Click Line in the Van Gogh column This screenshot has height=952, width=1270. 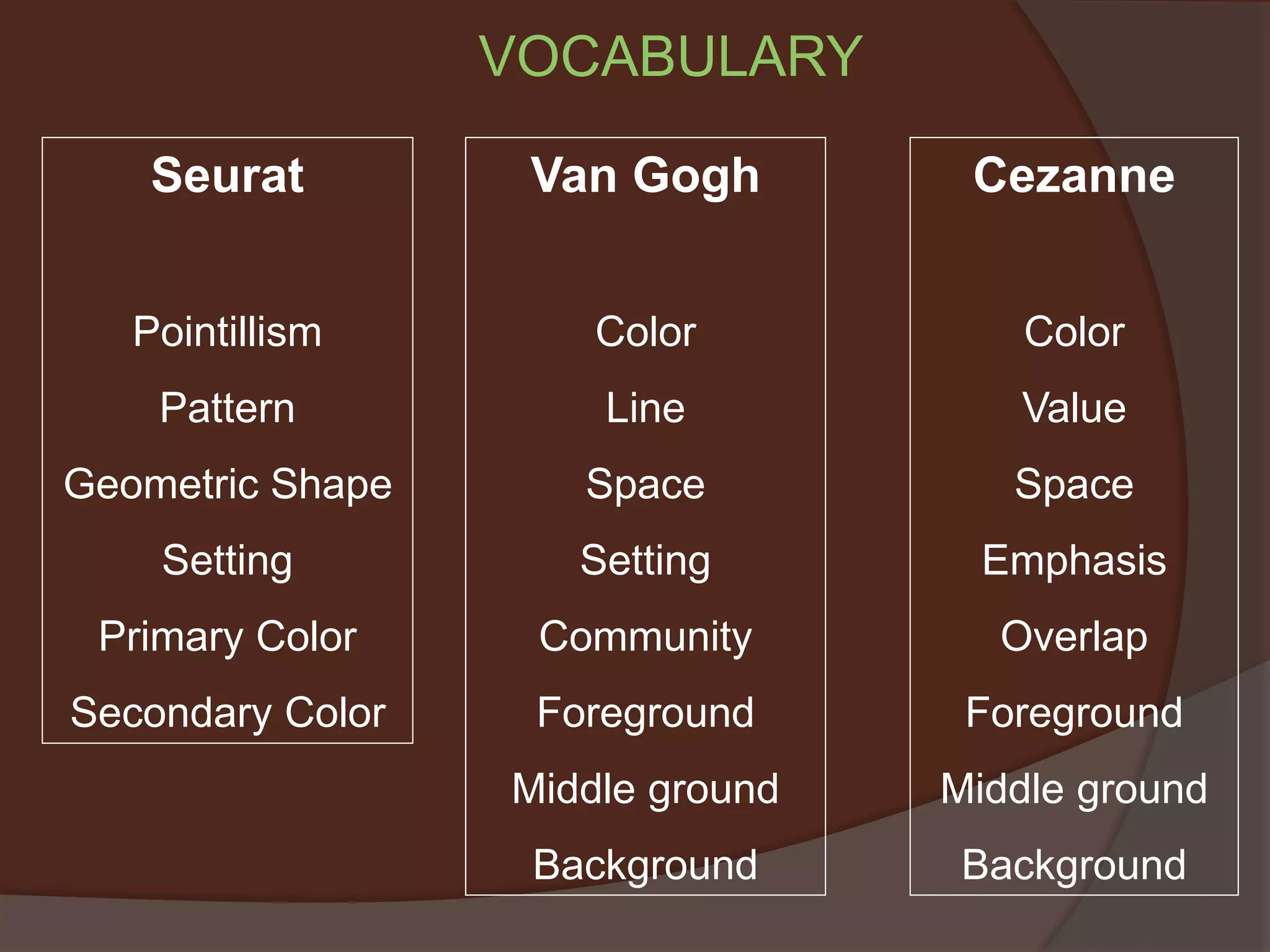tap(645, 408)
